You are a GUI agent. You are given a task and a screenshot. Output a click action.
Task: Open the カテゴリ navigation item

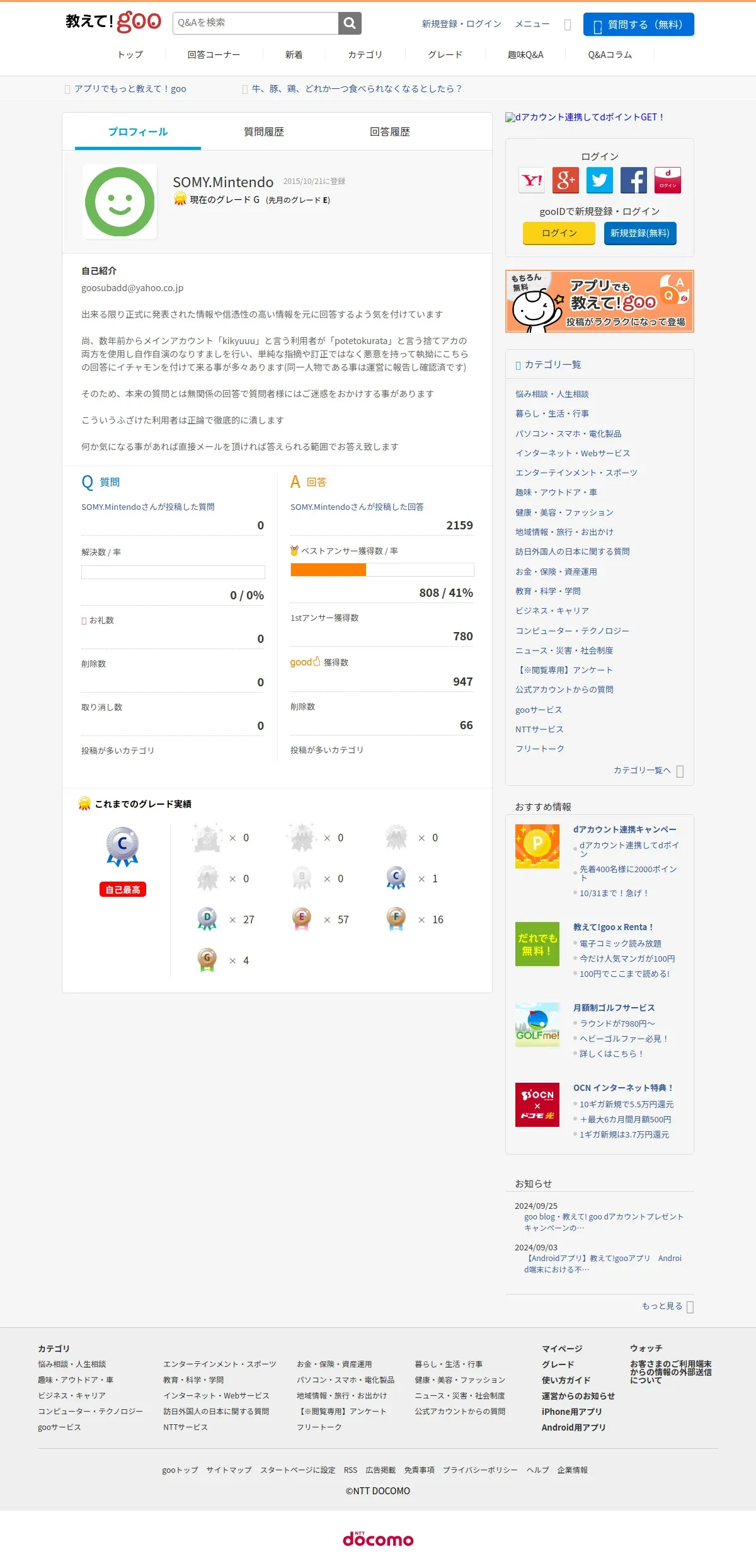tap(365, 55)
